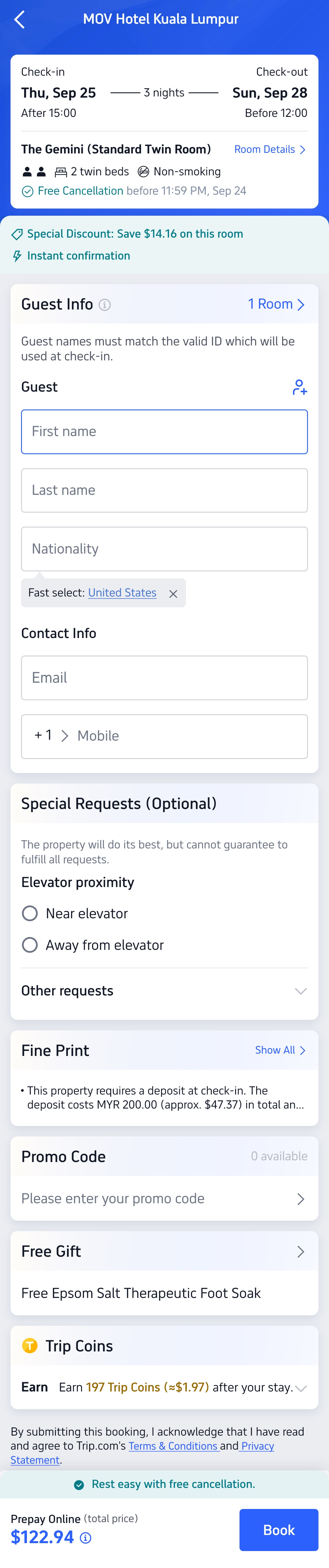The width and height of the screenshot is (329, 1568).
Task: Click the Trip Coins coin icon
Action: pos(29,1346)
